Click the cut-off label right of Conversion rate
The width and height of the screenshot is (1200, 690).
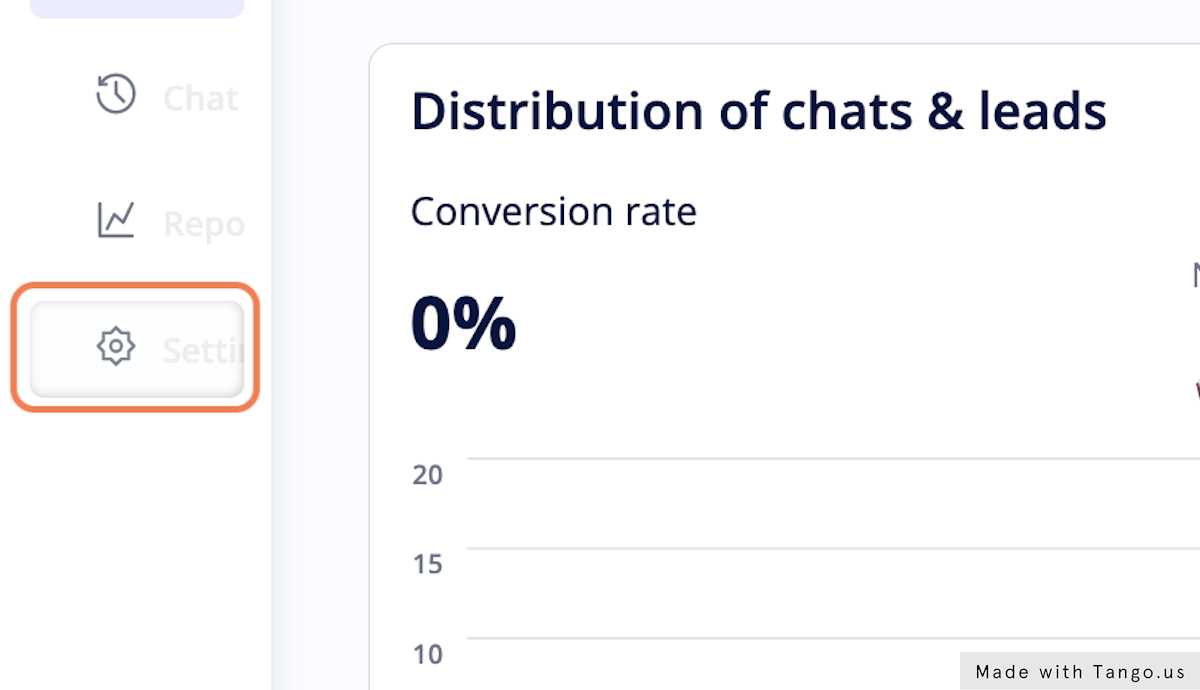[1196, 275]
